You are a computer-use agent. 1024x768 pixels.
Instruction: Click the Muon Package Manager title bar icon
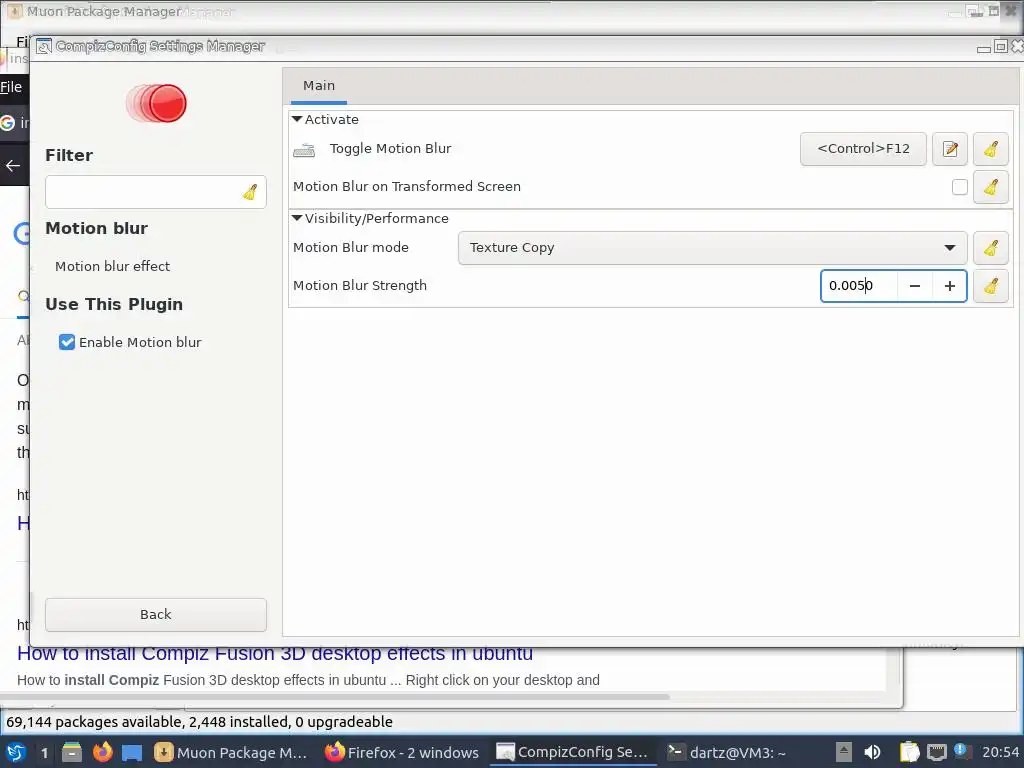coord(14,12)
